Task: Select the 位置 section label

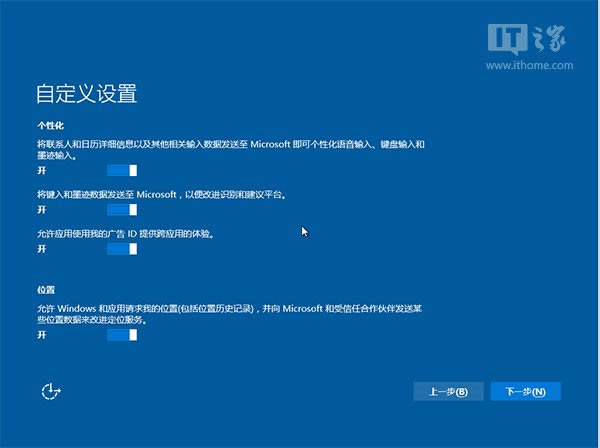Action: pos(46,290)
